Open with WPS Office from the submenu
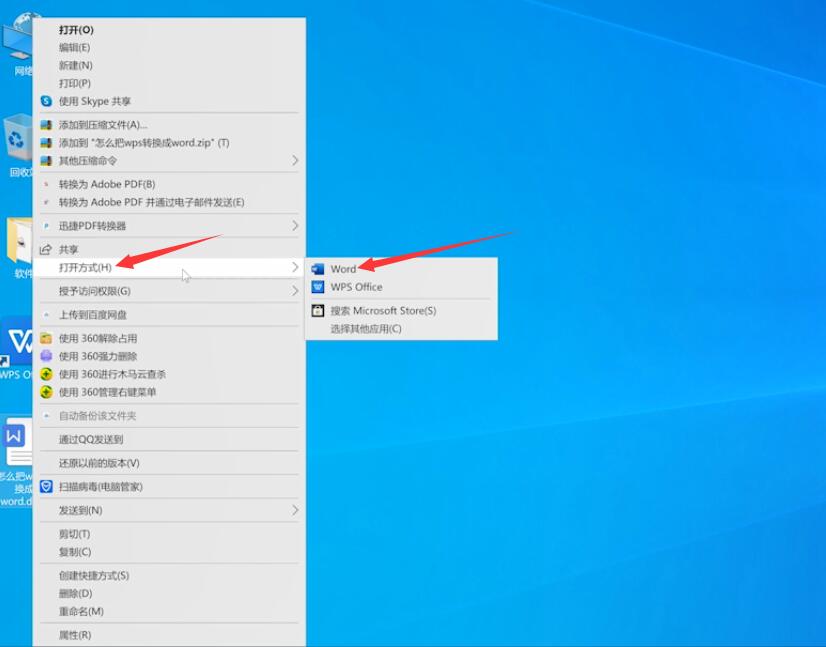 pyautogui.click(x=401, y=287)
